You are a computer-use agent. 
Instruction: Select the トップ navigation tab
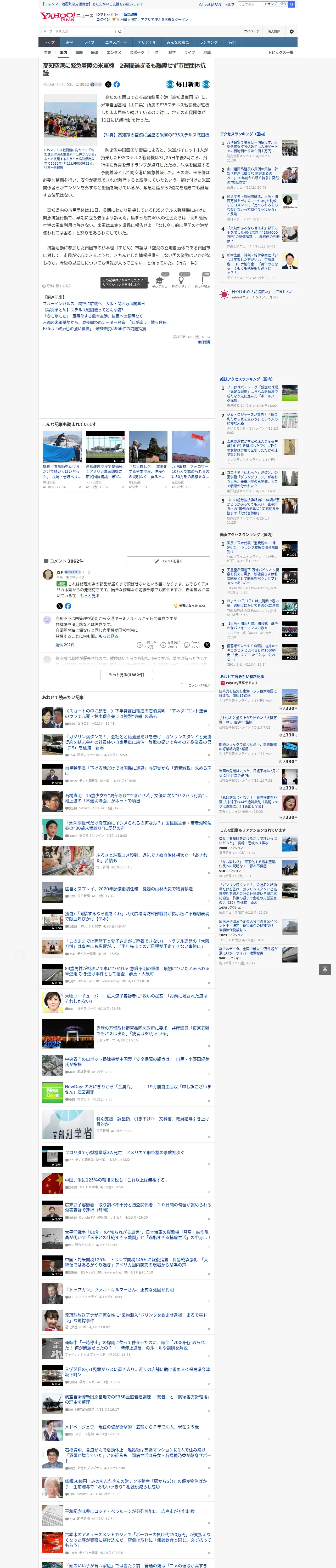pyautogui.click(x=49, y=42)
